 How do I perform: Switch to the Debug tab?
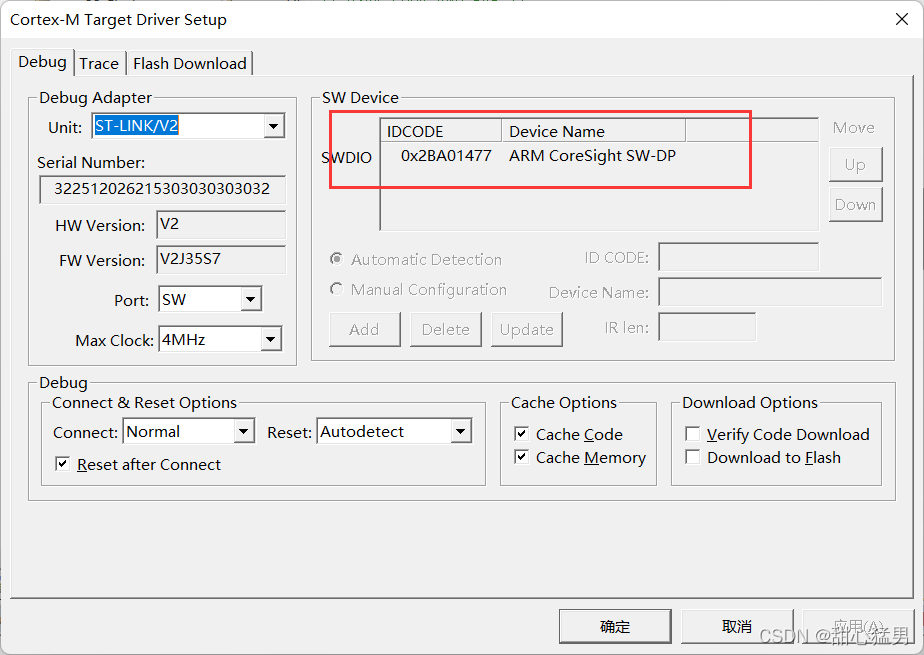click(x=42, y=62)
